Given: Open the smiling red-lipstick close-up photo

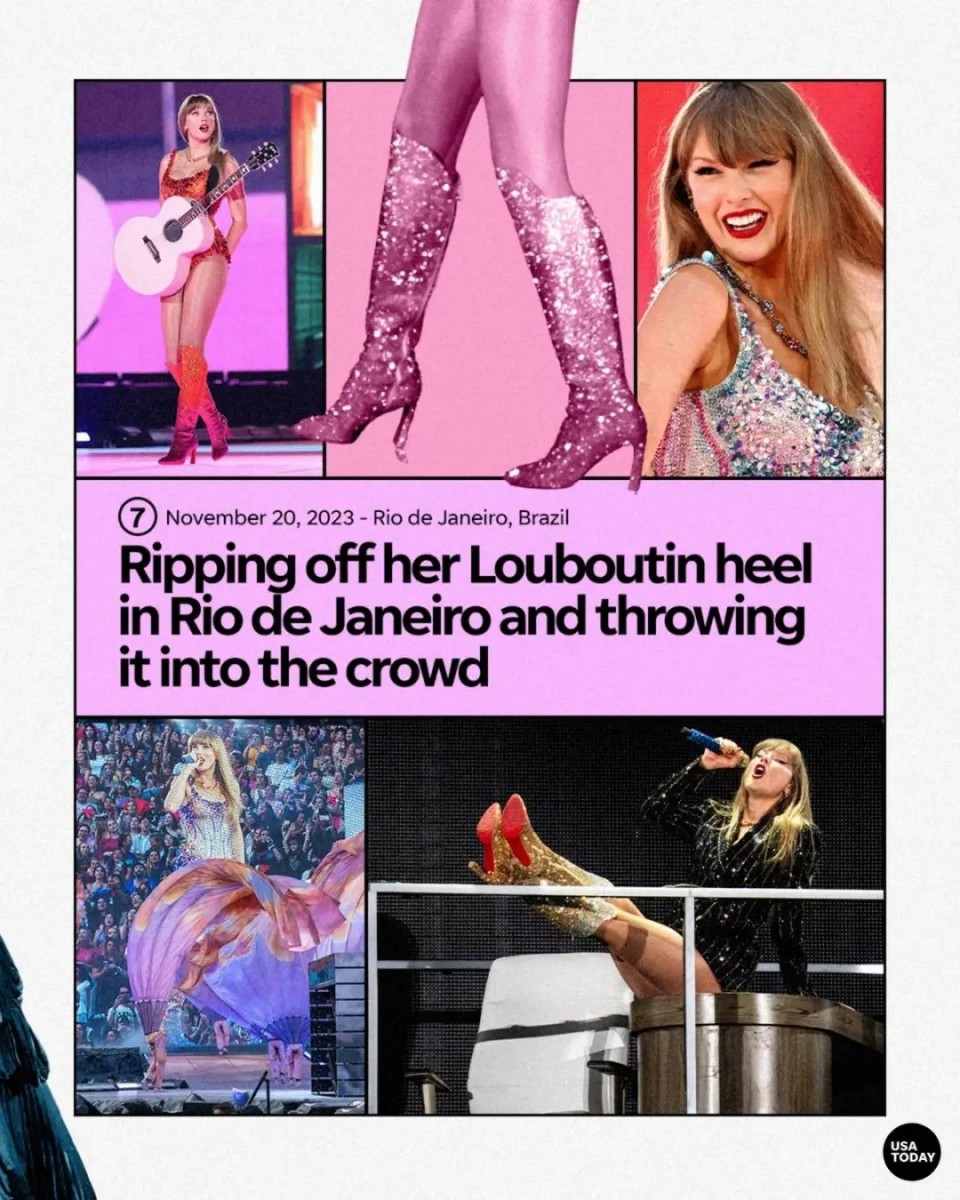Looking at the screenshot, I should coord(761,279).
